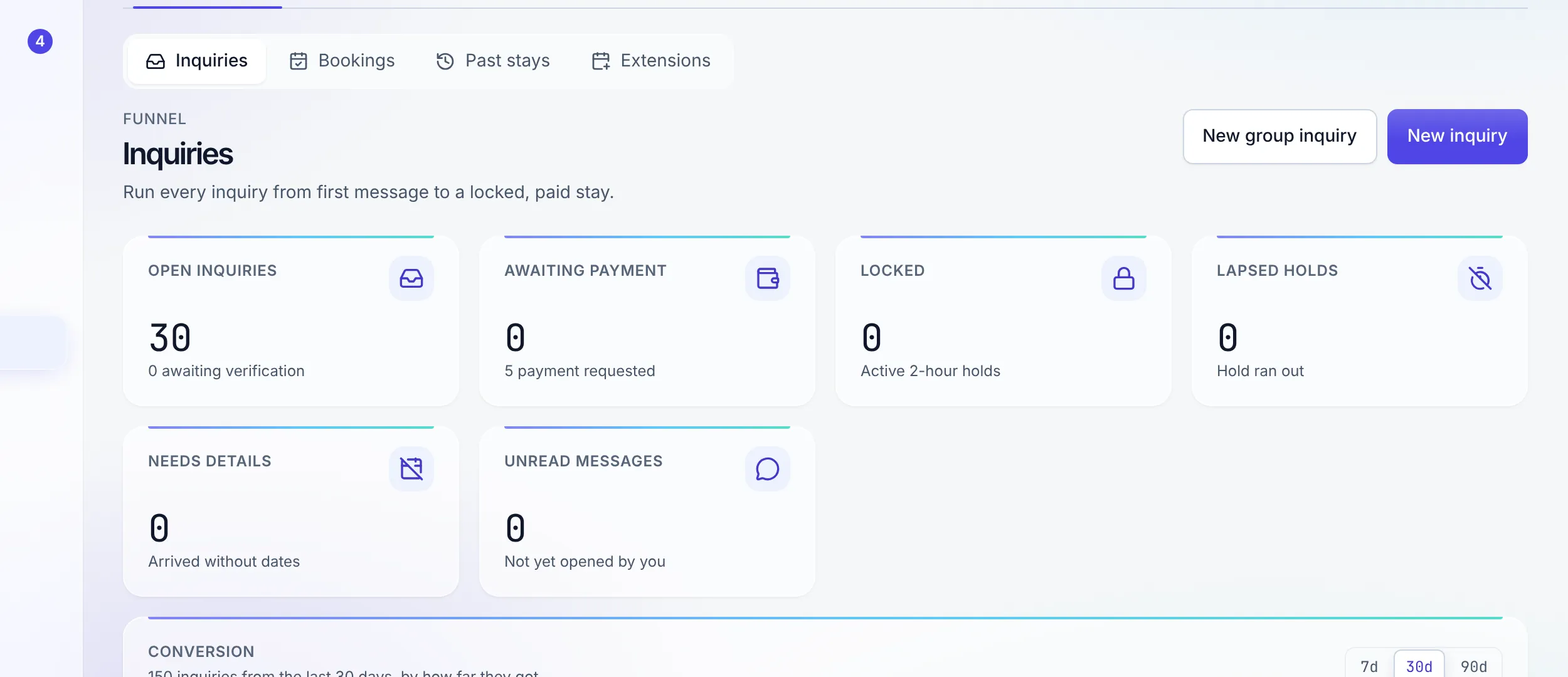Click the wallet icon in Awaiting Payment card
This screenshot has height=677, width=1568.
[x=768, y=278]
